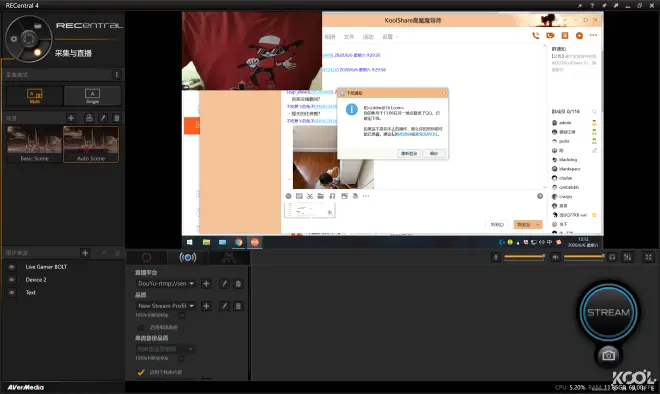The width and height of the screenshot is (660, 394).
Task: Open the audio mixer icon
Action: [x=627, y=257]
